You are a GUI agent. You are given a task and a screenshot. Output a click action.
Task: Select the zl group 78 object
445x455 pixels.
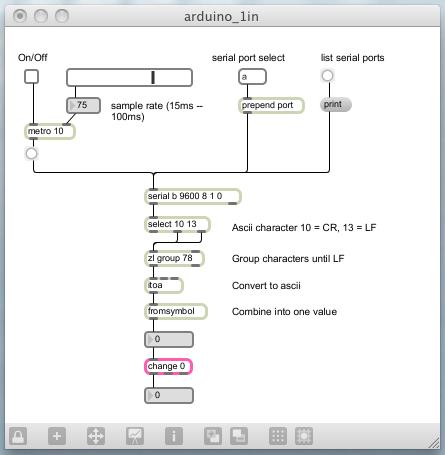(x=174, y=258)
